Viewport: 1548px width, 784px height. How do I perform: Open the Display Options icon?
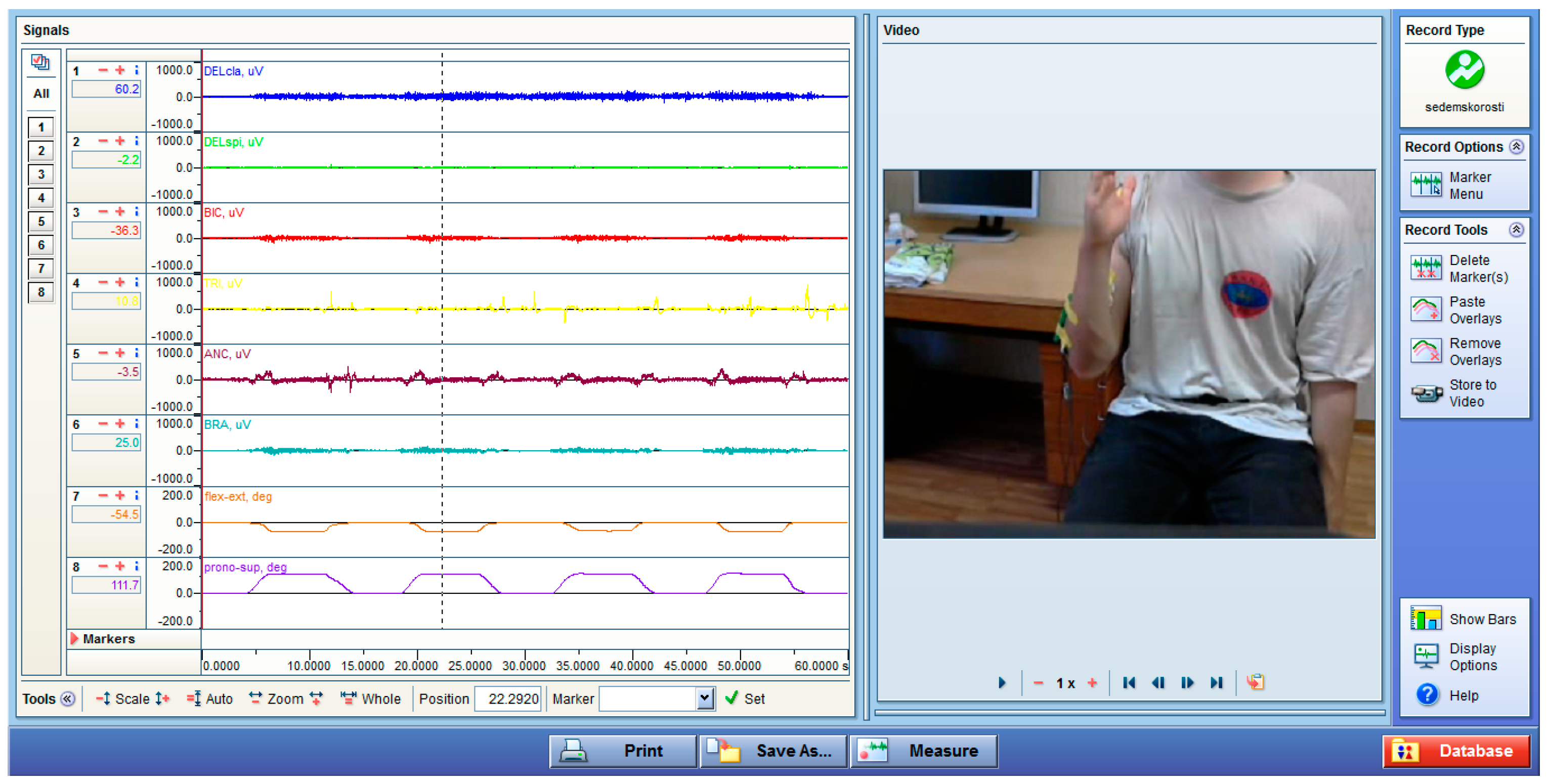[x=1426, y=656]
